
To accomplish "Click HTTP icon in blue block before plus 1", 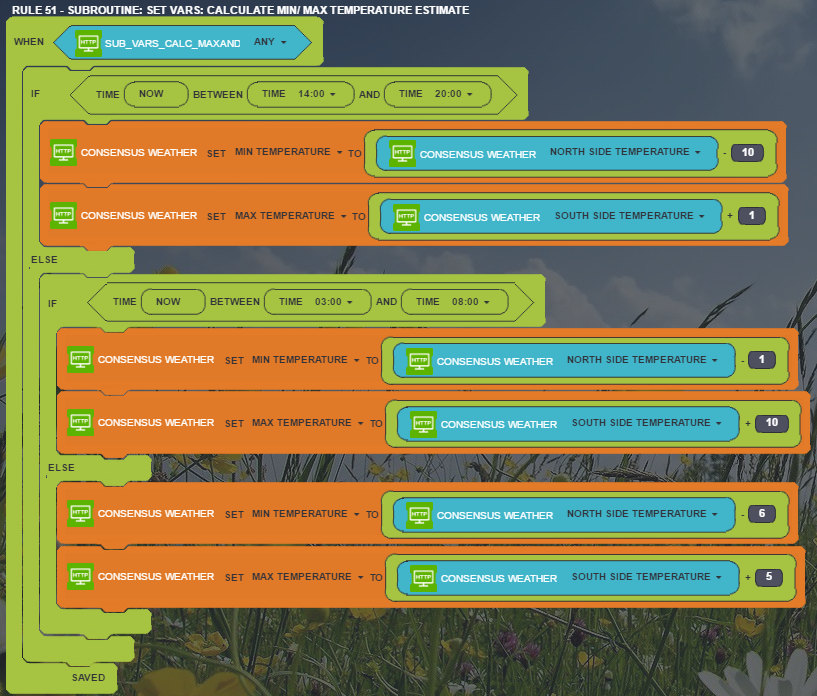I will point(406,217).
